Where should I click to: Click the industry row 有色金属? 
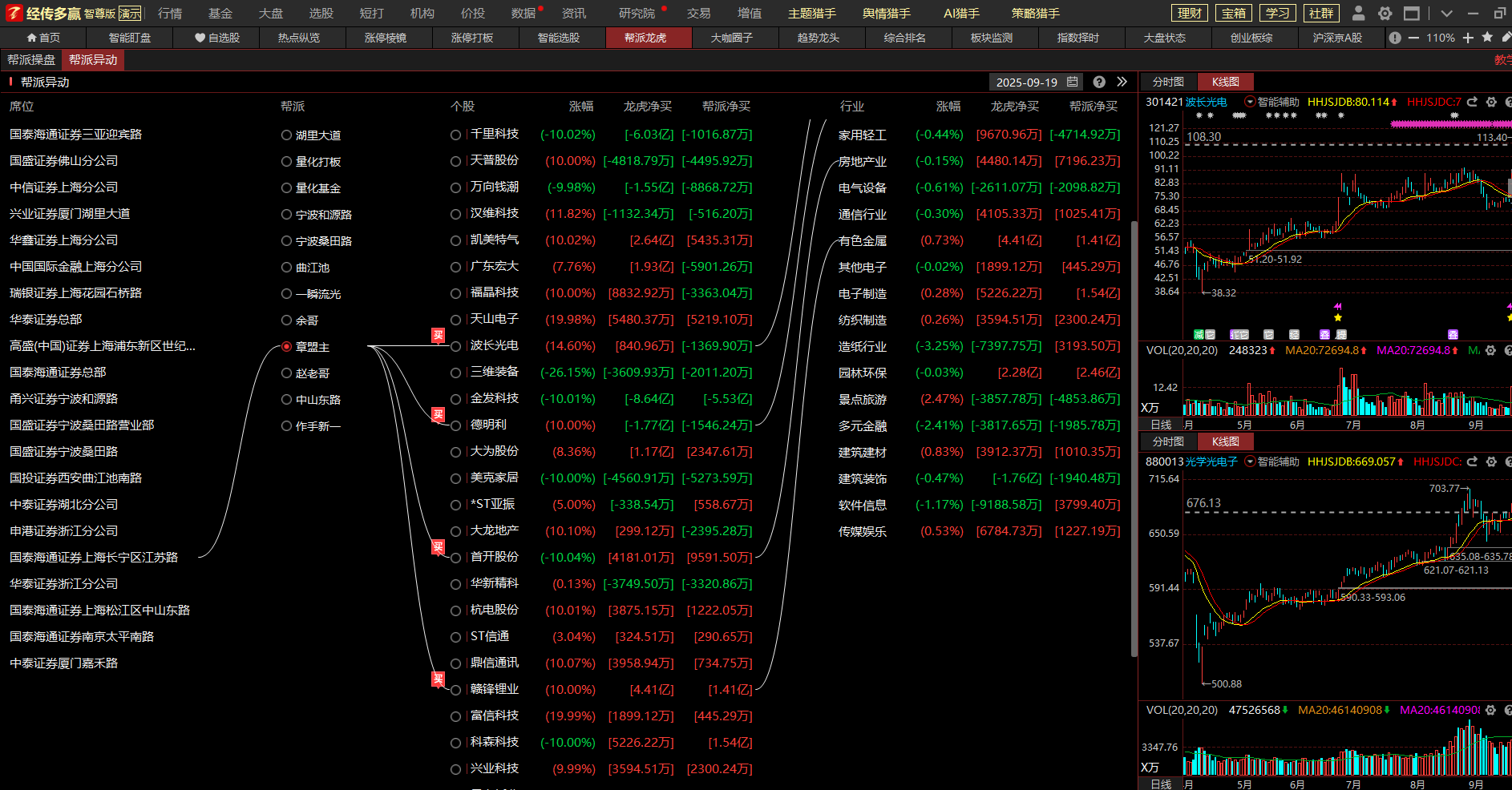coord(979,240)
